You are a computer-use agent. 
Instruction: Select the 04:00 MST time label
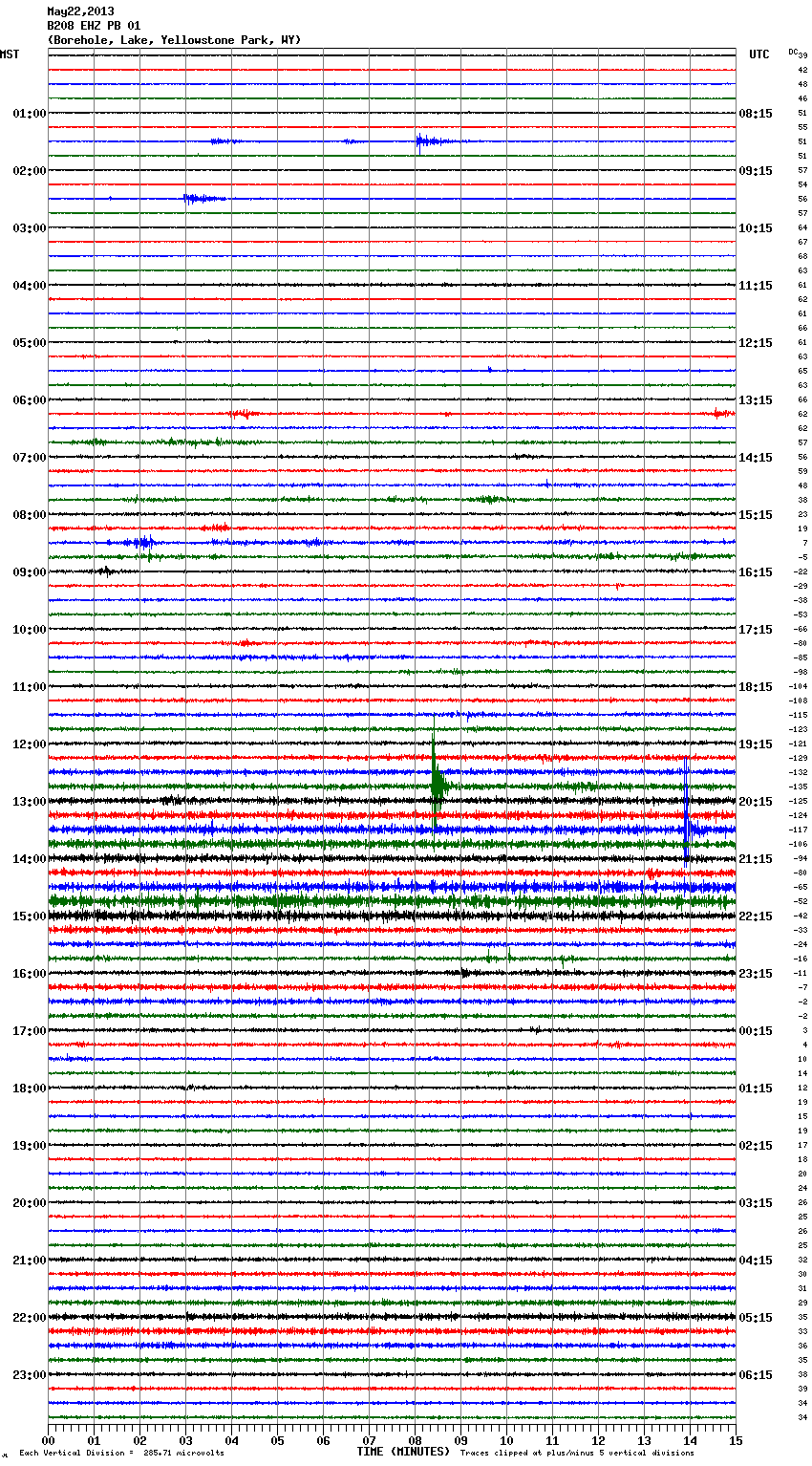tap(29, 286)
